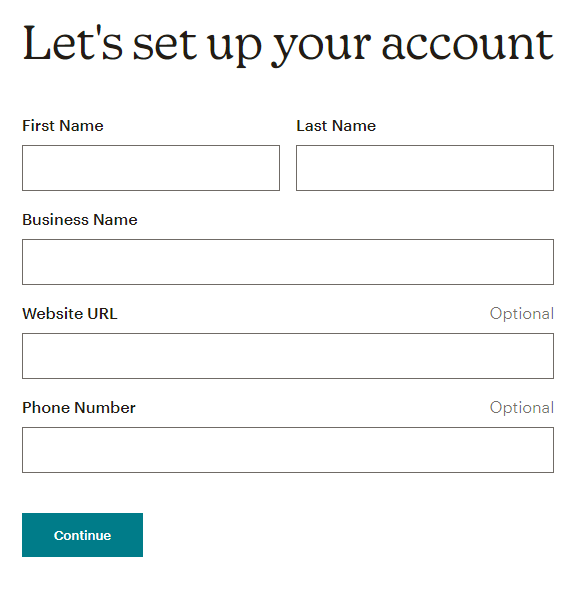The width and height of the screenshot is (571, 593).
Task: Activate the Phone Number input box
Action: [x=288, y=450]
